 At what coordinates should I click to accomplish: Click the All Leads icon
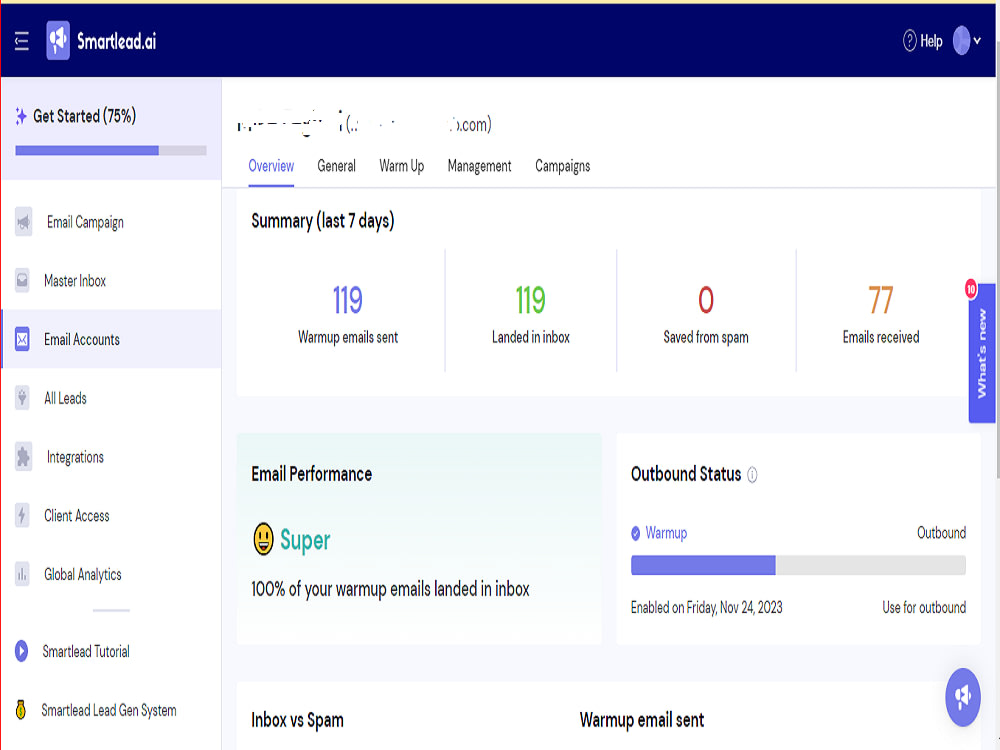coord(21,398)
